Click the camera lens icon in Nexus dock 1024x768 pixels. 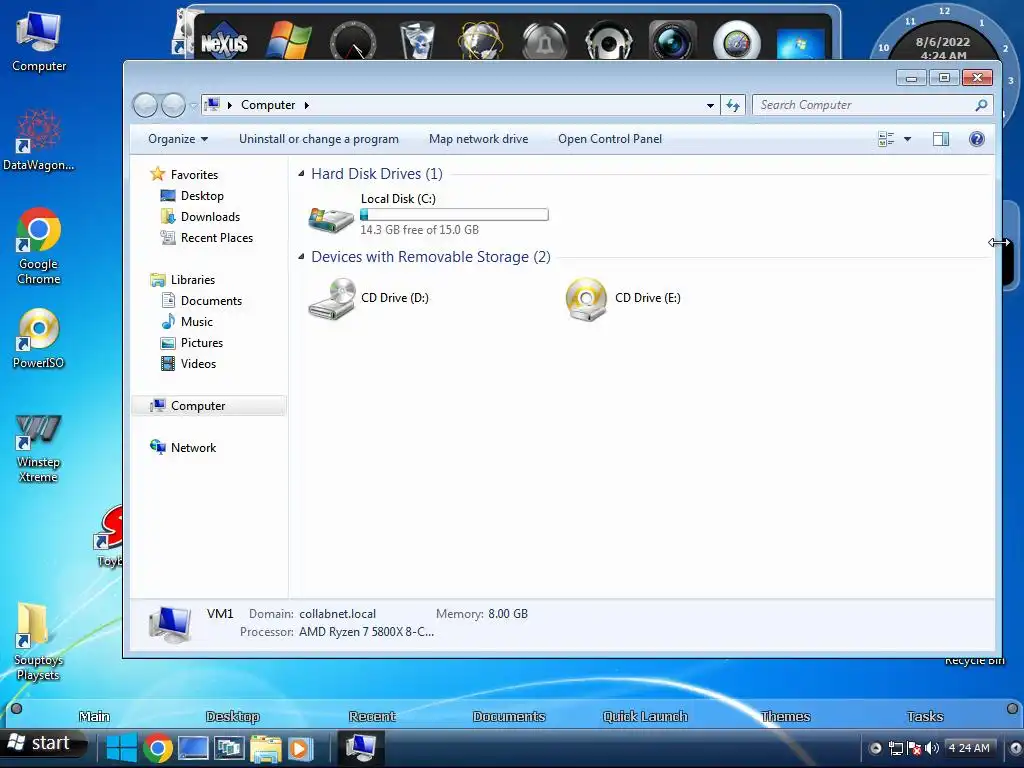tap(673, 41)
